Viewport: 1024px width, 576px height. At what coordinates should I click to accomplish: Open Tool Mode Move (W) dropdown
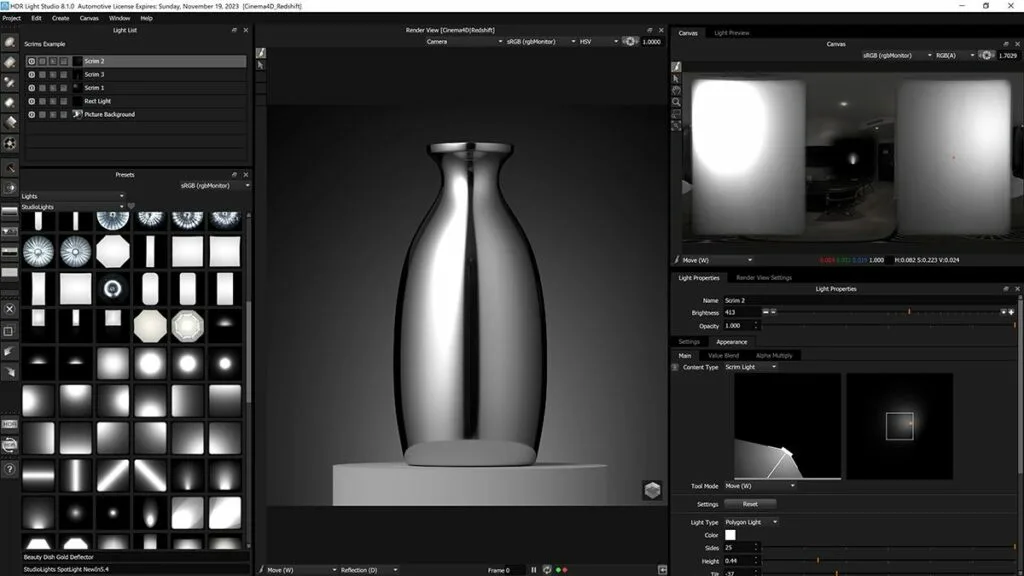coord(760,486)
